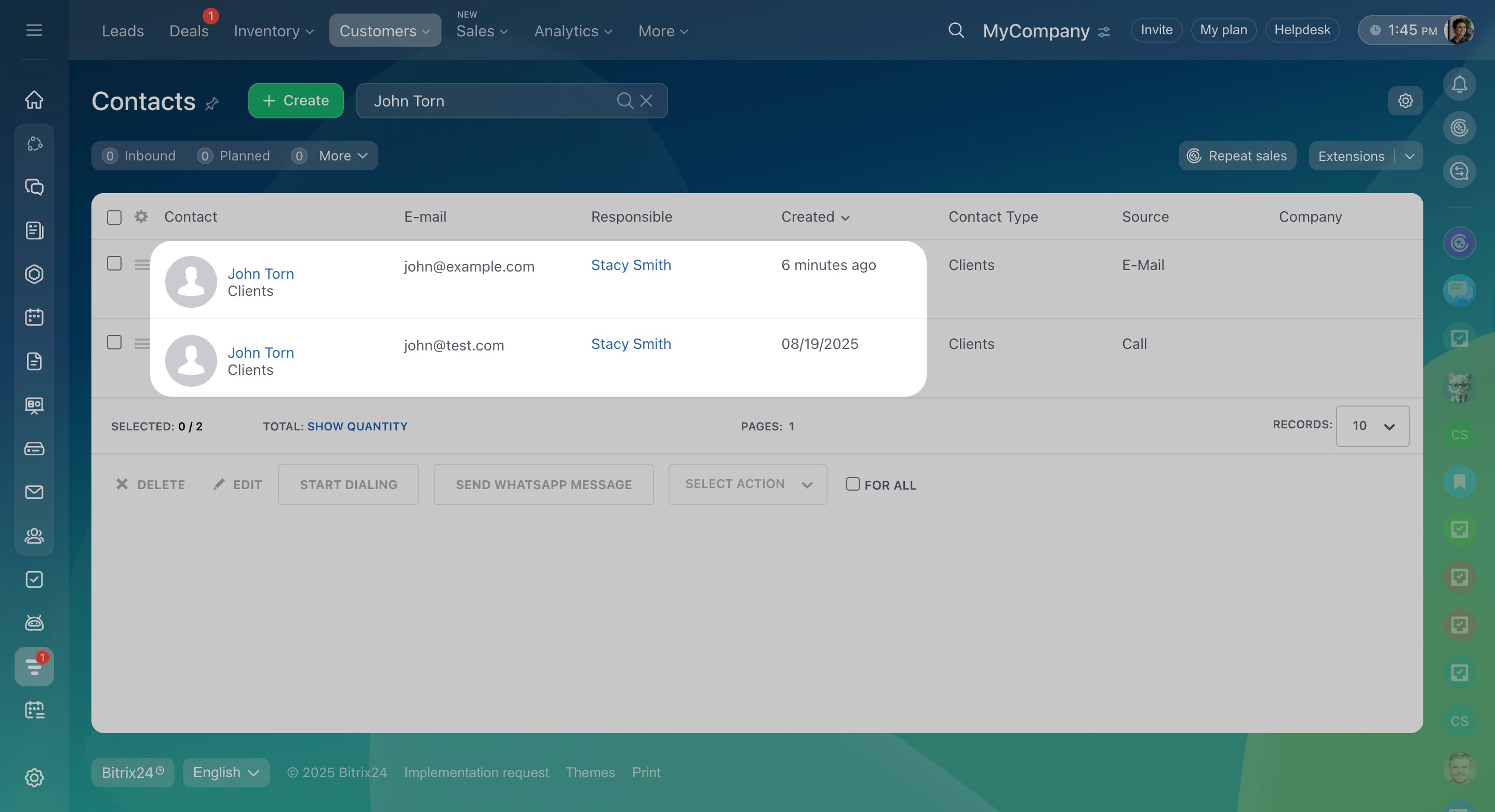Screen dimensions: 1495x812
Task: Expand the Select Action dropdown
Action: [747, 484]
